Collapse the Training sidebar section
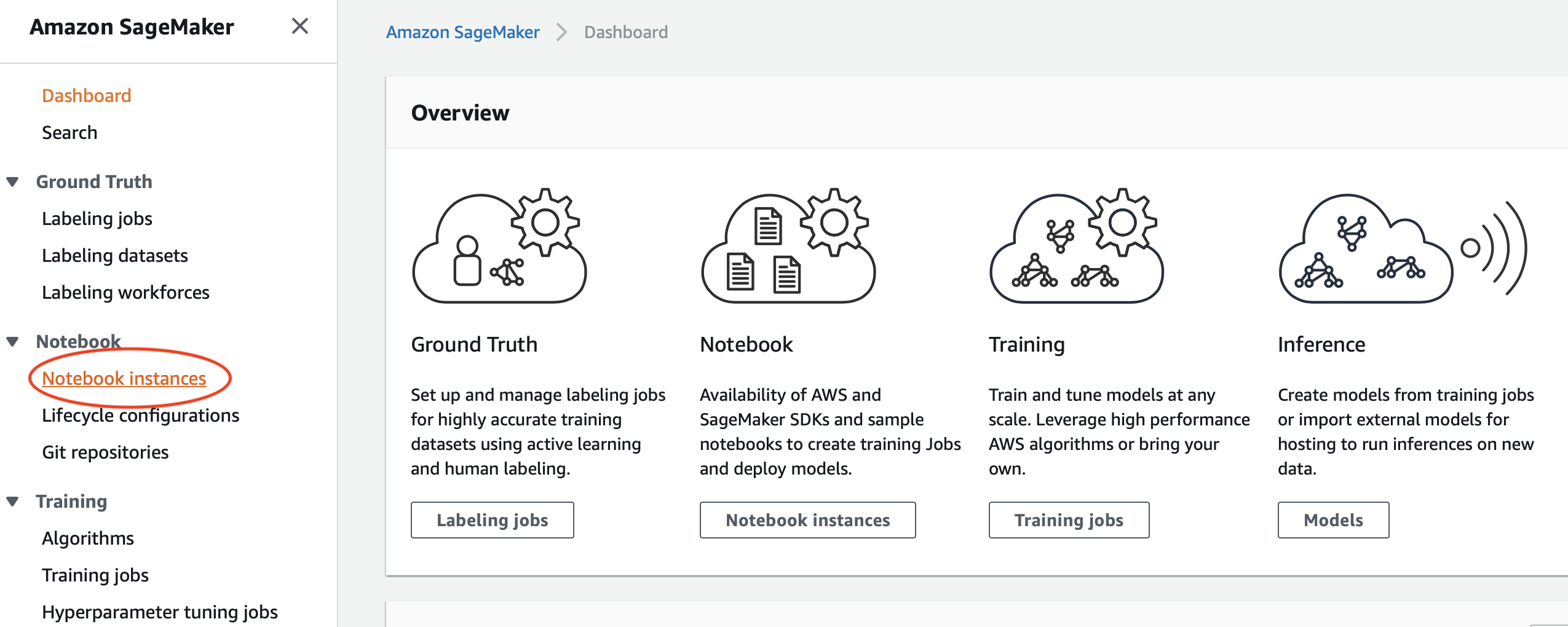 pos(12,502)
